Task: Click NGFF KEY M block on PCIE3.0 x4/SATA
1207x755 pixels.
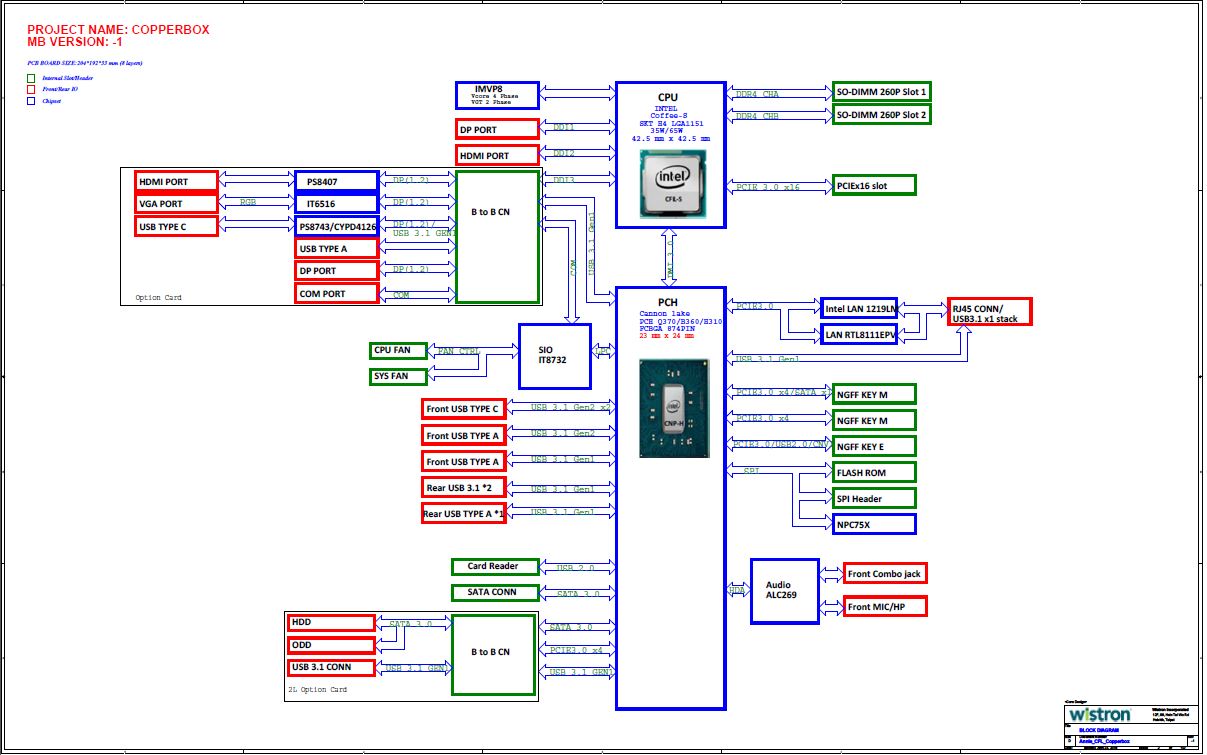Action: tap(874, 394)
